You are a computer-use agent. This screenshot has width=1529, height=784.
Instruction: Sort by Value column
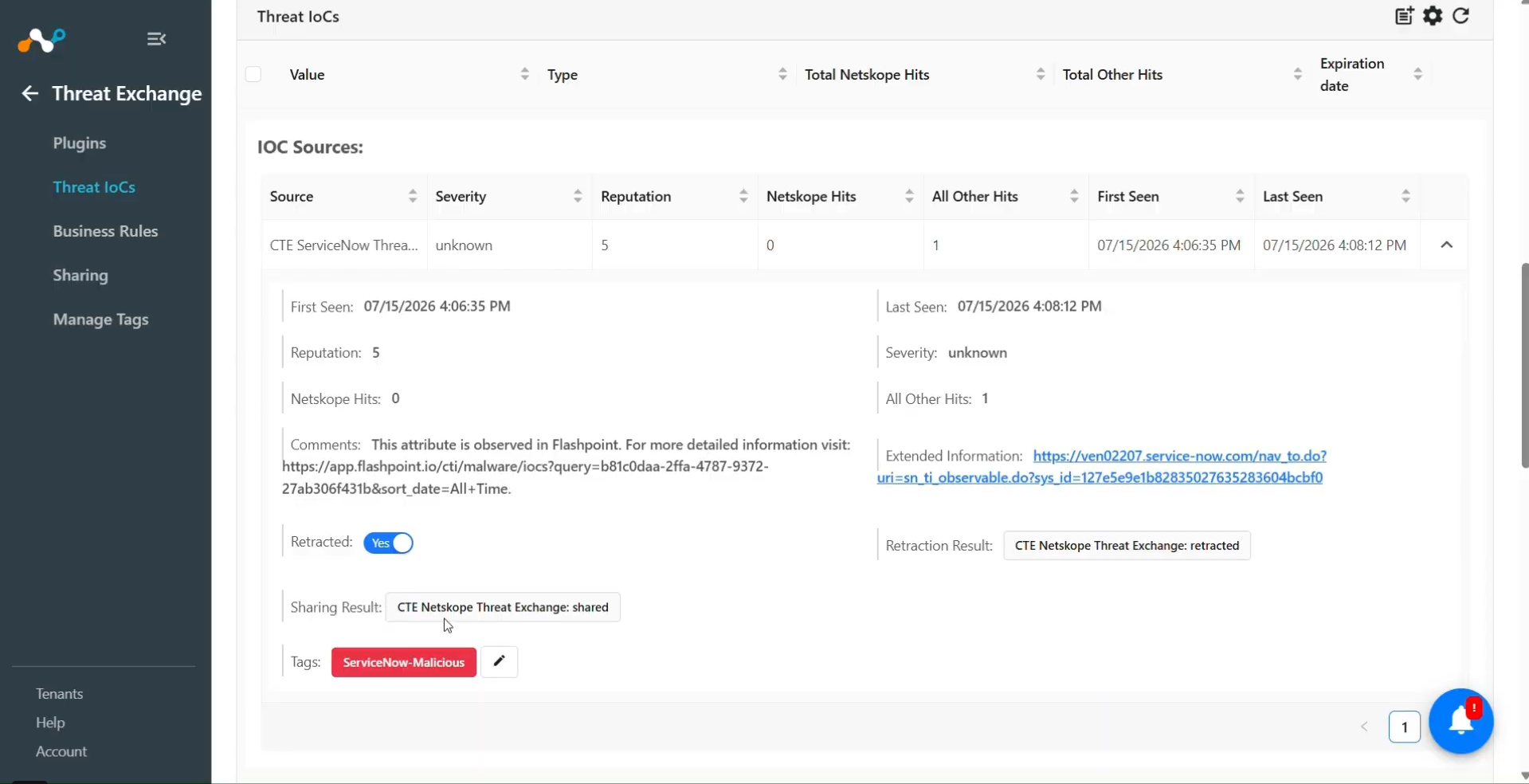[x=524, y=74]
